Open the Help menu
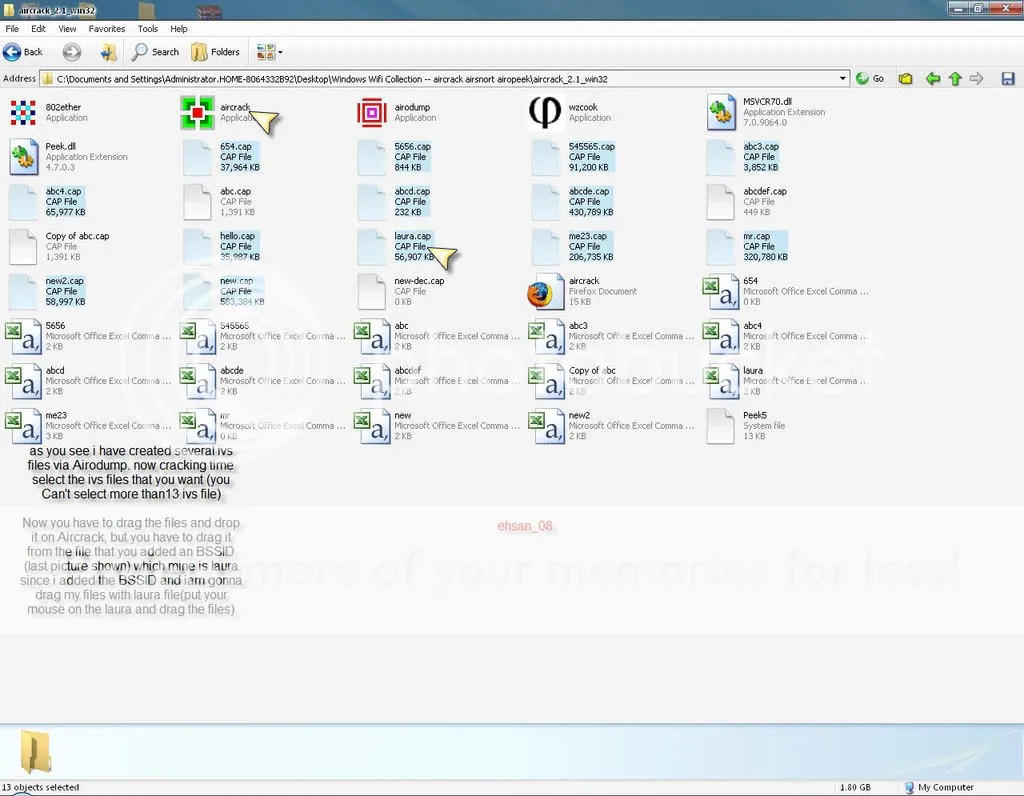Viewport: 1024px width, 796px height. coord(179,29)
